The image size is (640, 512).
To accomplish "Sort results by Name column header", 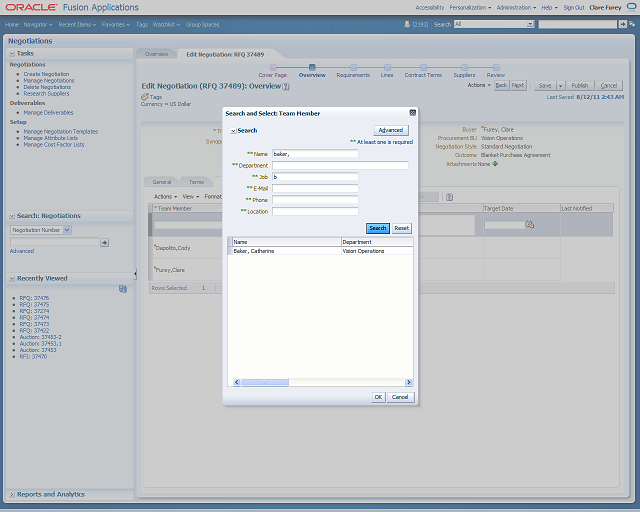I will [287, 242].
